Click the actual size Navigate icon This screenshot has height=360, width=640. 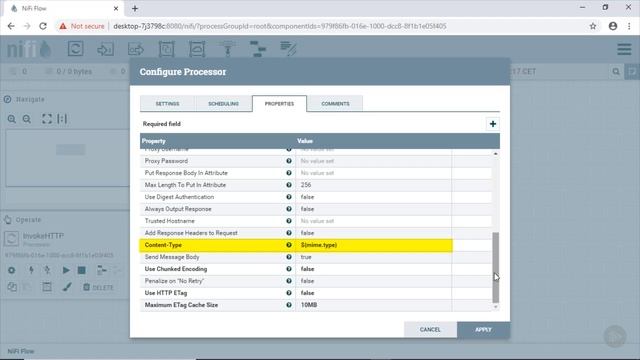click(x=62, y=119)
